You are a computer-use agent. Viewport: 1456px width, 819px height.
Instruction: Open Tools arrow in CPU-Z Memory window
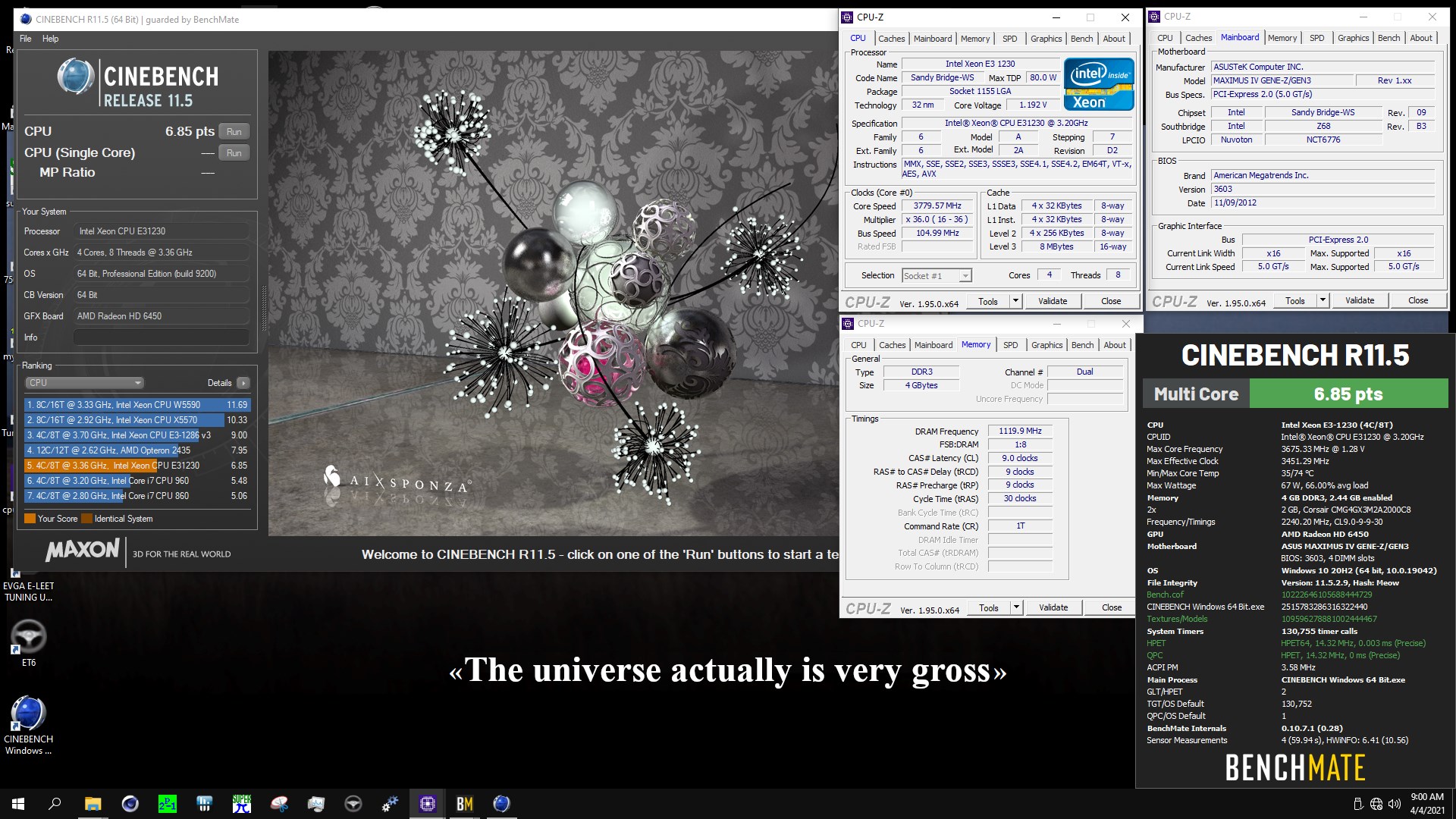(1016, 607)
